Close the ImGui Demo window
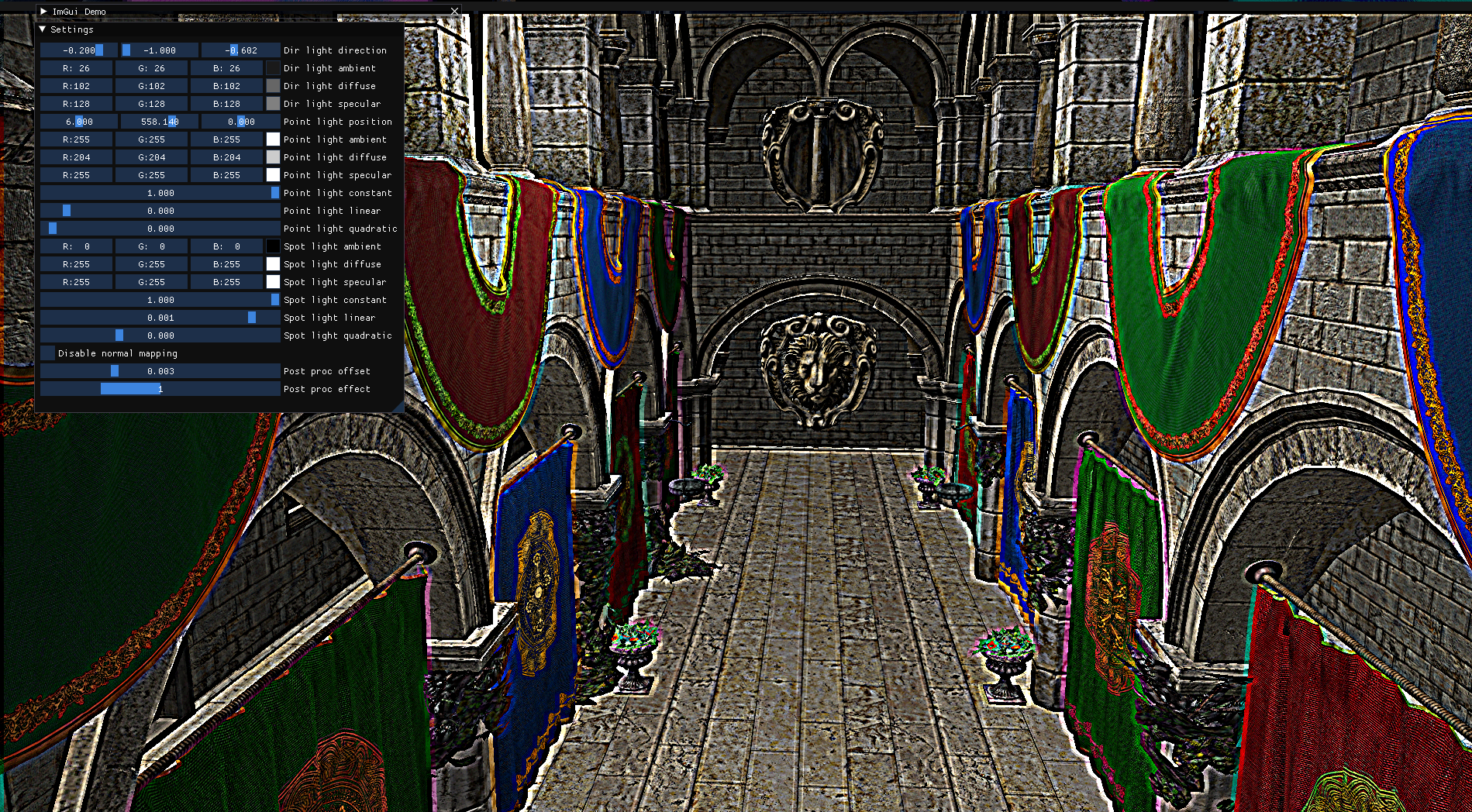This screenshot has width=1472, height=812. pyautogui.click(x=454, y=11)
